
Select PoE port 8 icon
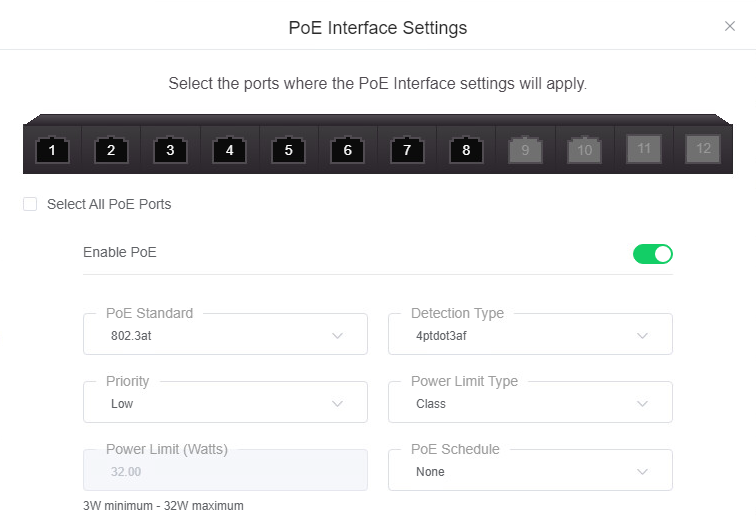click(x=466, y=150)
